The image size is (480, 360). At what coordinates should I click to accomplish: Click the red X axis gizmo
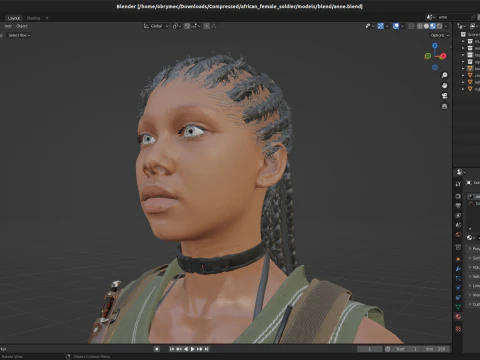point(443,56)
